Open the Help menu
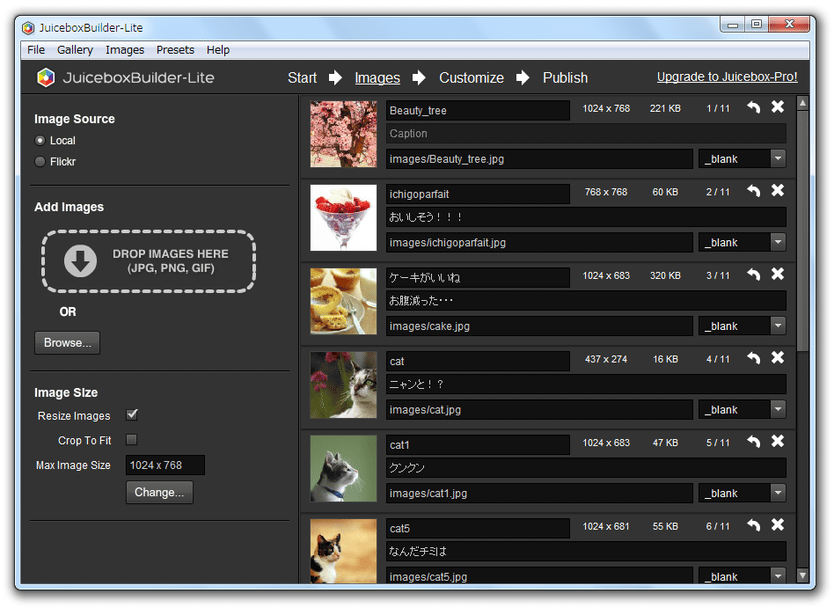Screen dimensions: 834x608 [218, 50]
